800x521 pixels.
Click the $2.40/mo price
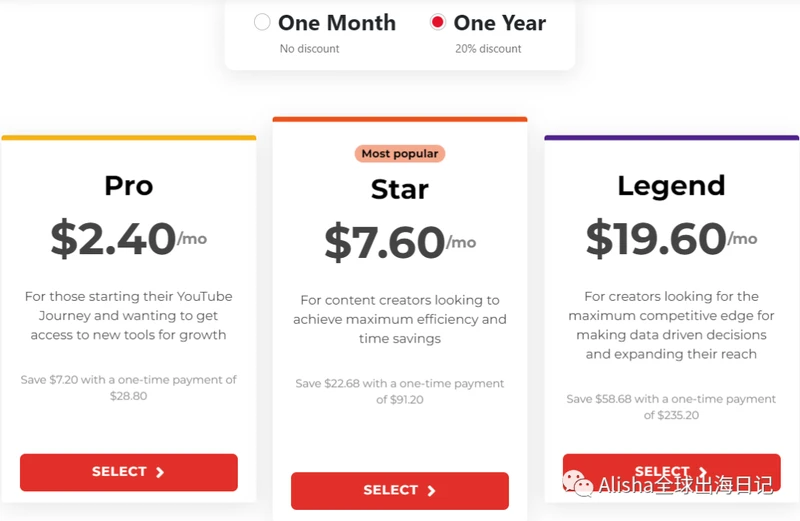(129, 238)
